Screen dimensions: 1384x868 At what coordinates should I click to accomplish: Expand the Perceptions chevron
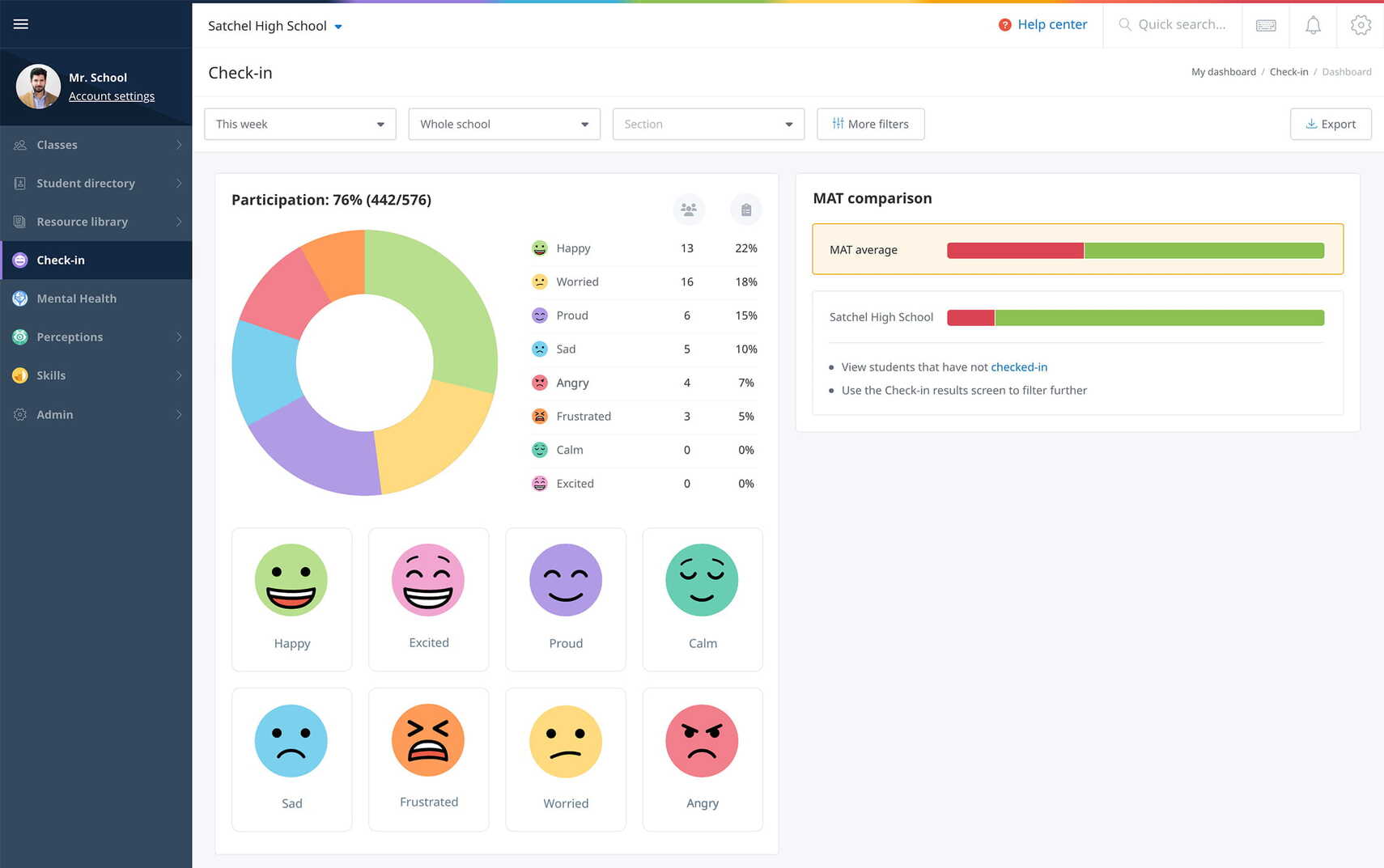pos(179,337)
